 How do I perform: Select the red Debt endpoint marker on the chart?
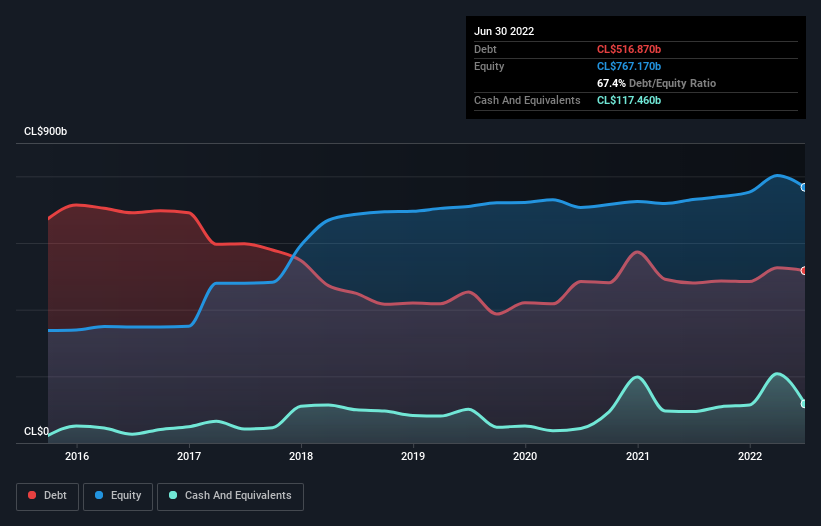point(804,271)
